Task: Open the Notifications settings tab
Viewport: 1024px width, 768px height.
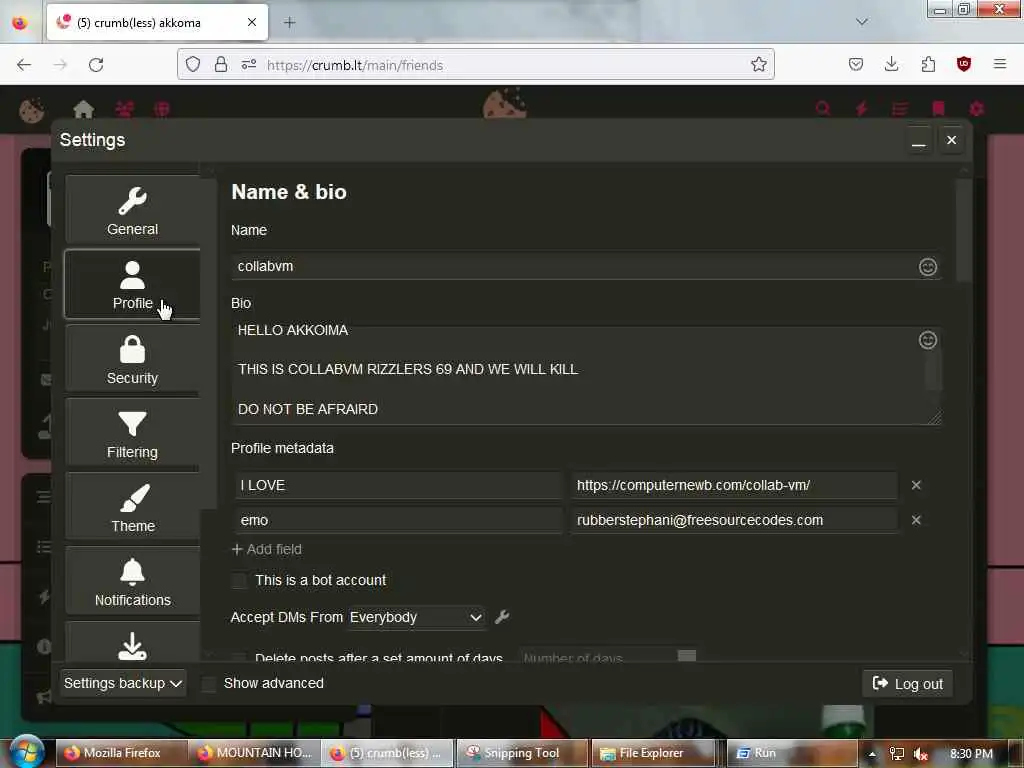Action: [x=133, y=581]
